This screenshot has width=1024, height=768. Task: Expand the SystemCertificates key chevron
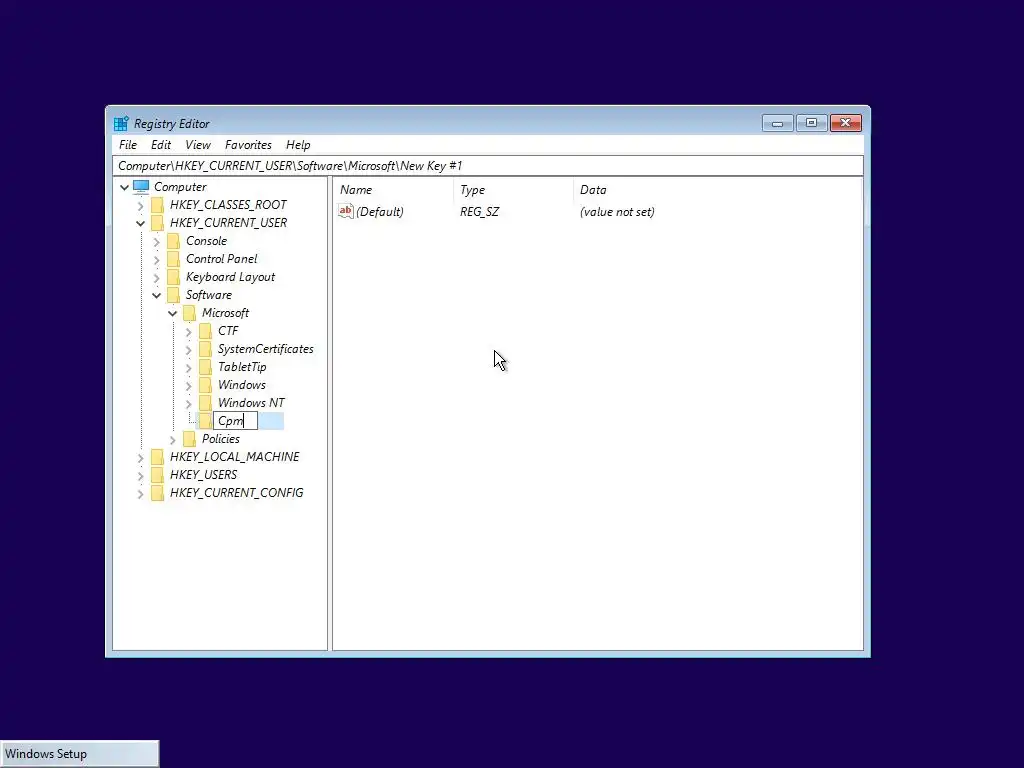(189, 350)
